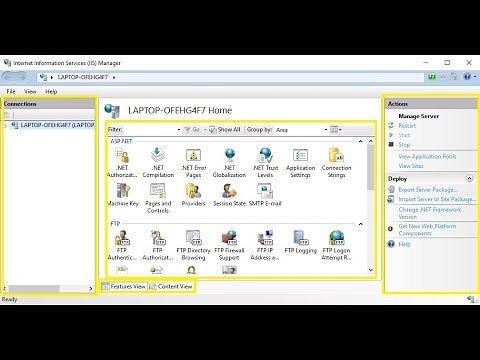Open the Providers feature

(193, 195)
